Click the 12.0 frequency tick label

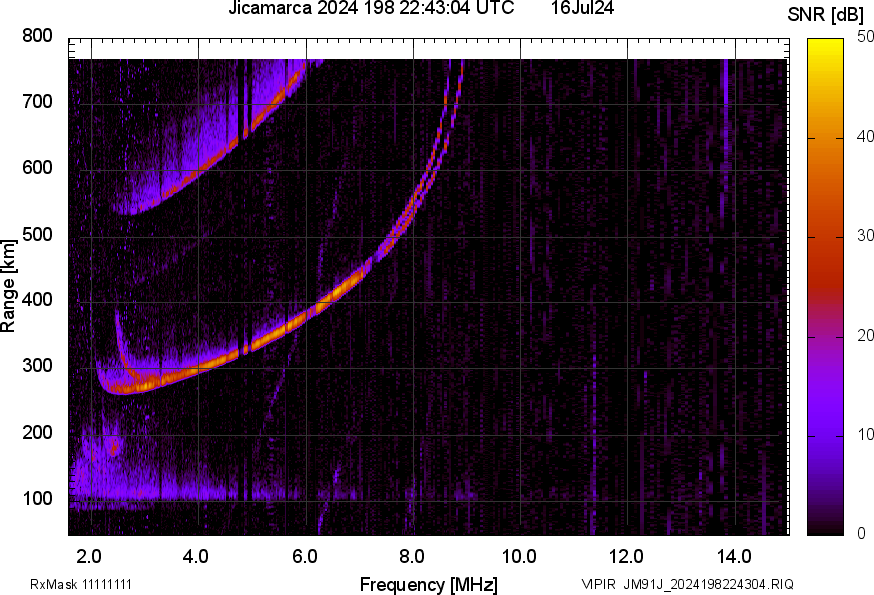click(x=627, y=557)
